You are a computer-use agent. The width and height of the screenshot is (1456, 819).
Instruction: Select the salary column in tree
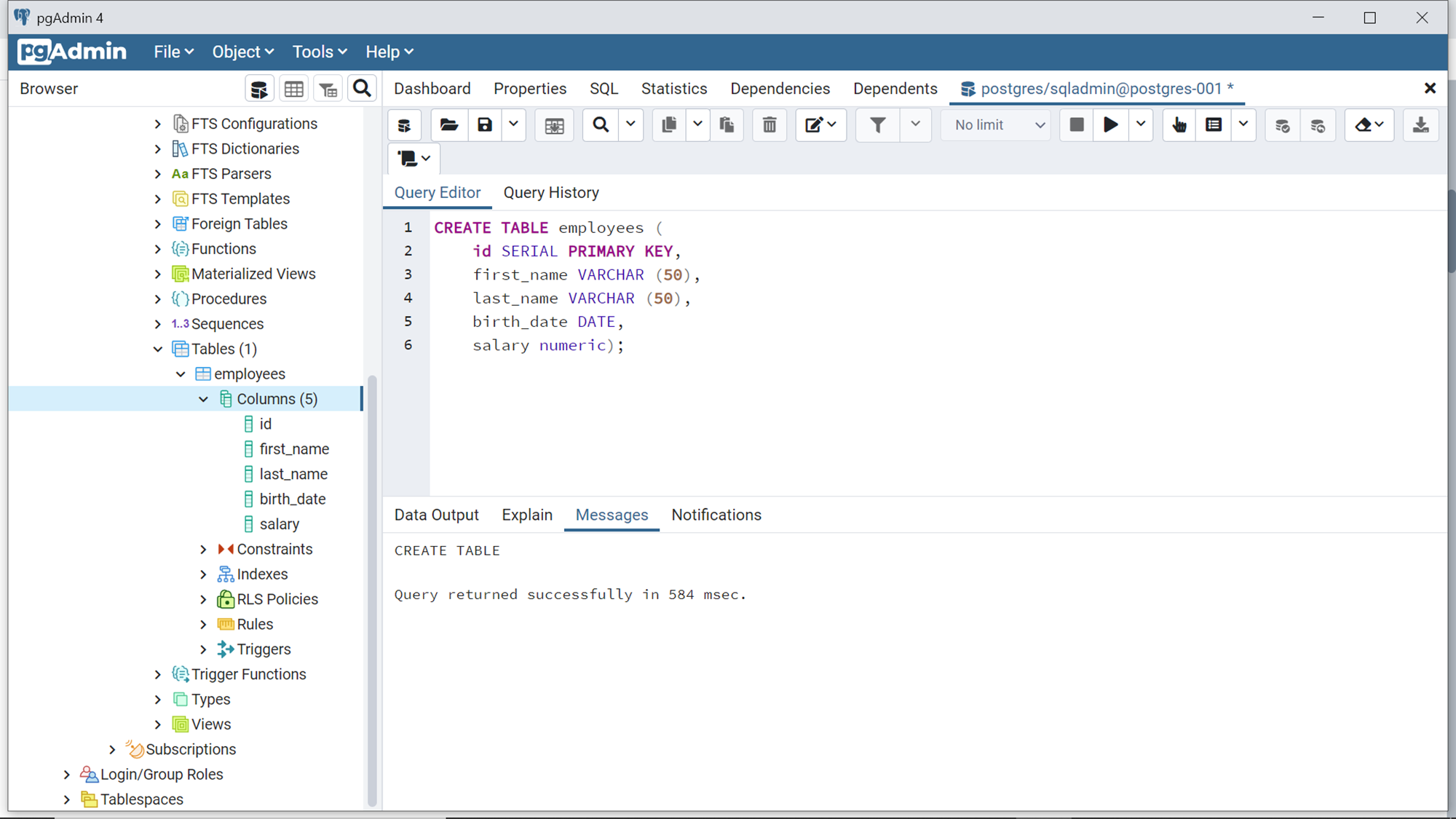point(279,524)
